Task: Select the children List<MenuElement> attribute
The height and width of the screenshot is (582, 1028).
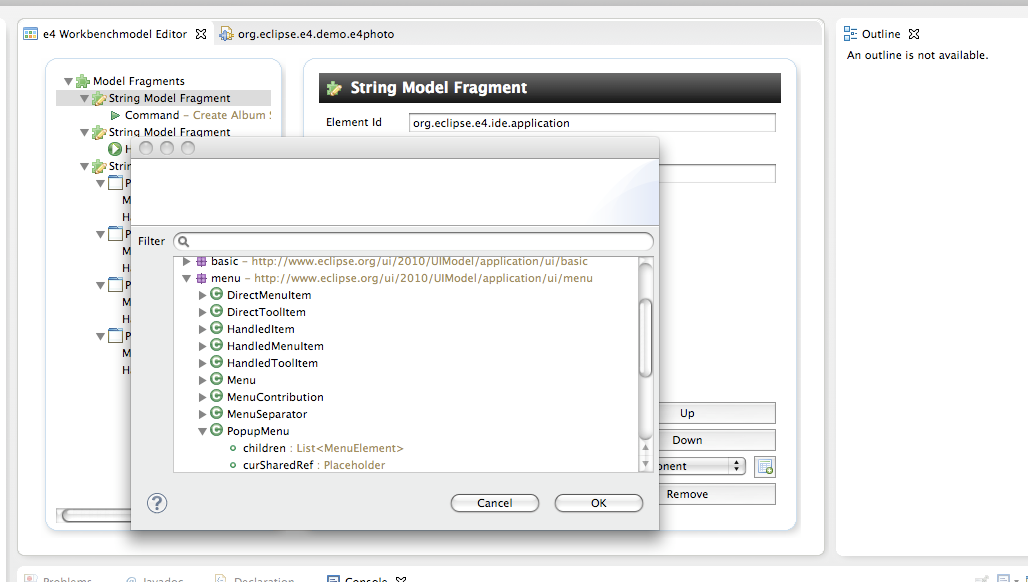Action: point(323,448)
